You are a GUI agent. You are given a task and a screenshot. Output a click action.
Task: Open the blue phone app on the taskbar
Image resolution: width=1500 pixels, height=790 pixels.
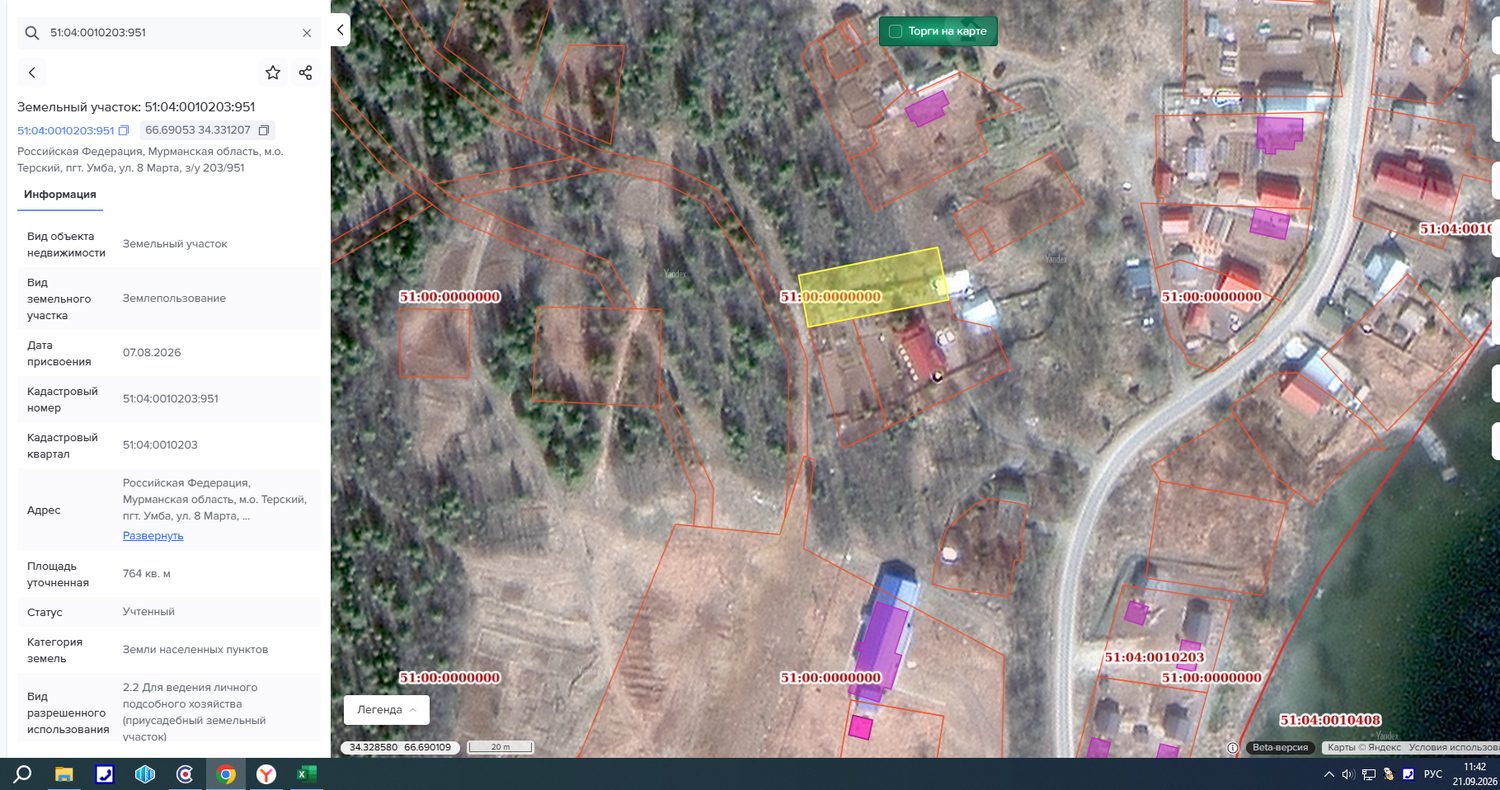105,774
